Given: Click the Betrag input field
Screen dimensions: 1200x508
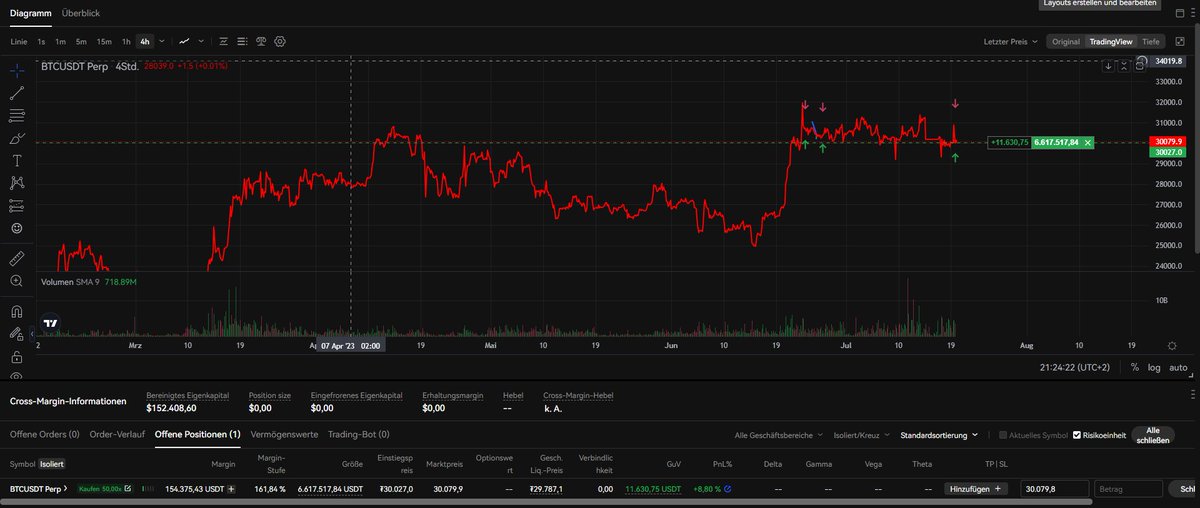Looking at the screenshot, I should coord(1128,489).
